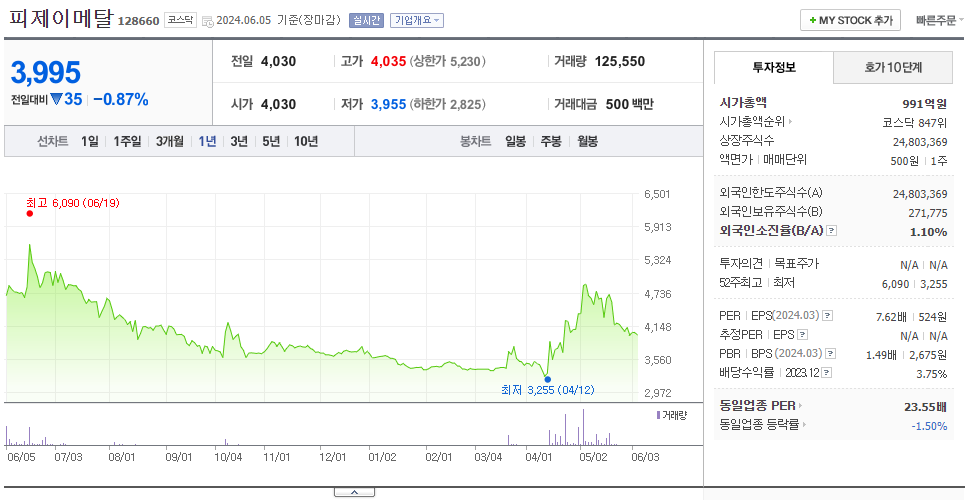Image resolution: width=968 pixels, height=500 pixels.
Task: Click the change rate -0.87%
Action: 121,99
